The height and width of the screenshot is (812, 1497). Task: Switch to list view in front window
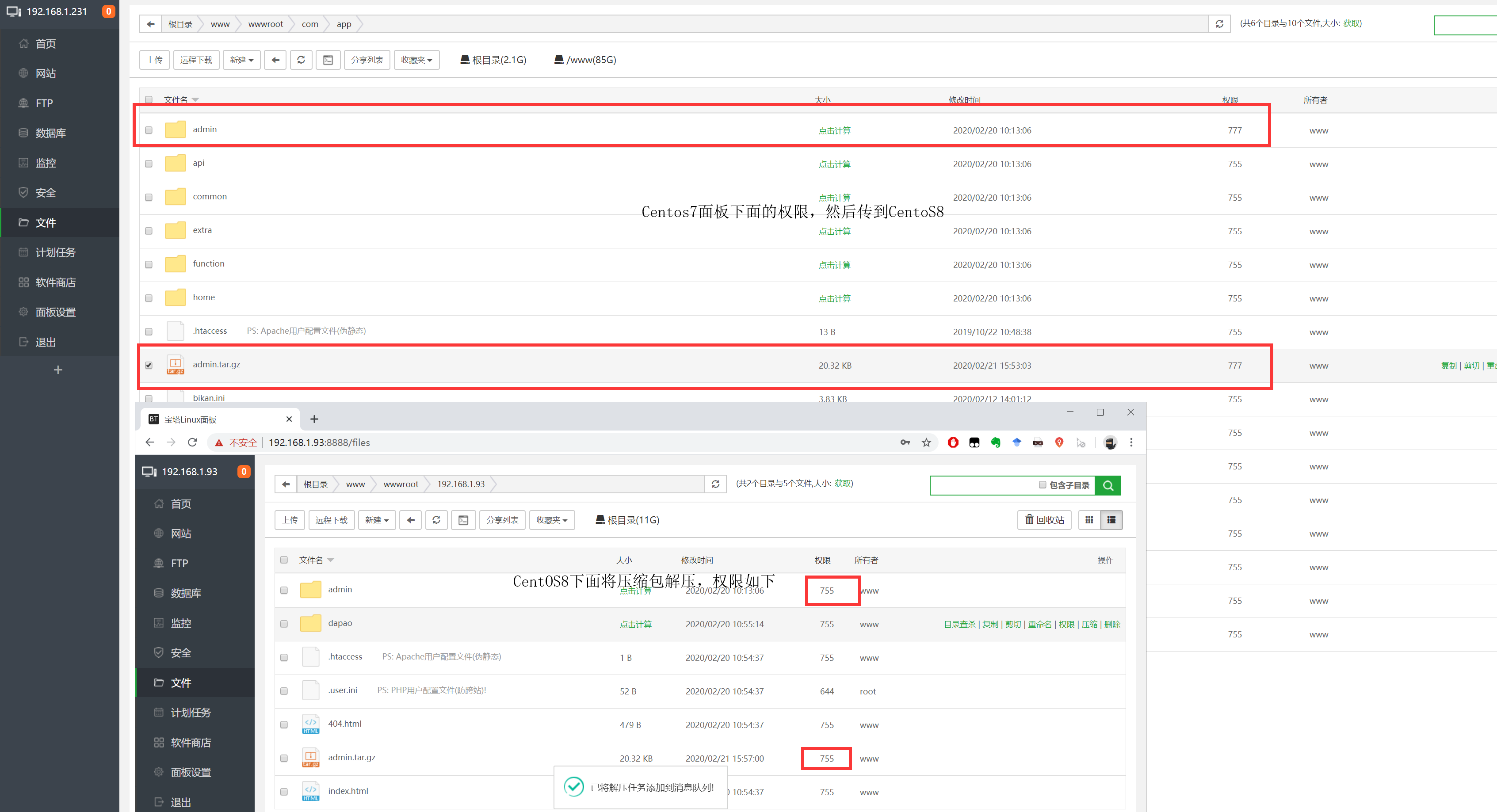(x=1111, y=520)
